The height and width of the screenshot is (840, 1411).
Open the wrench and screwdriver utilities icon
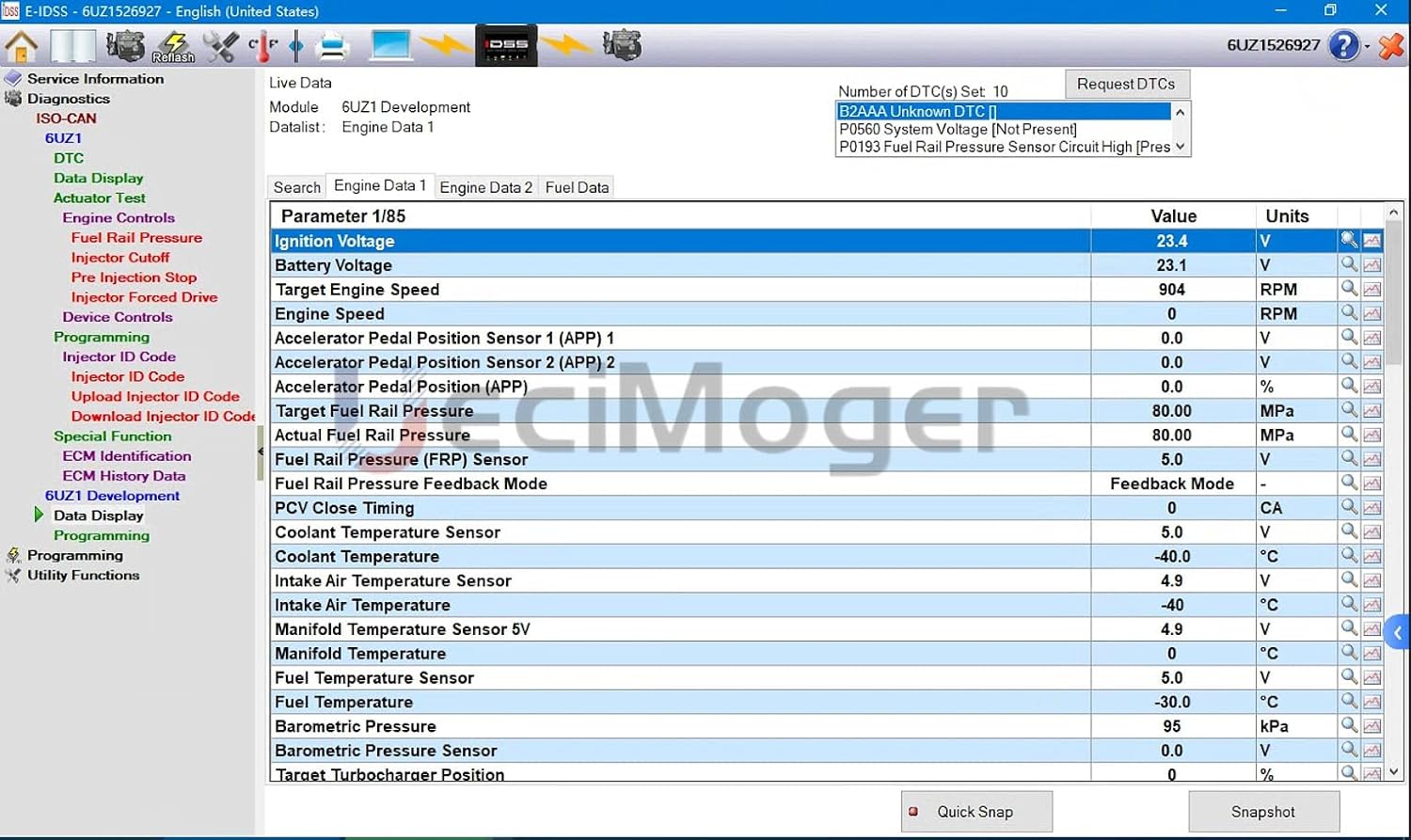(221, 45)
